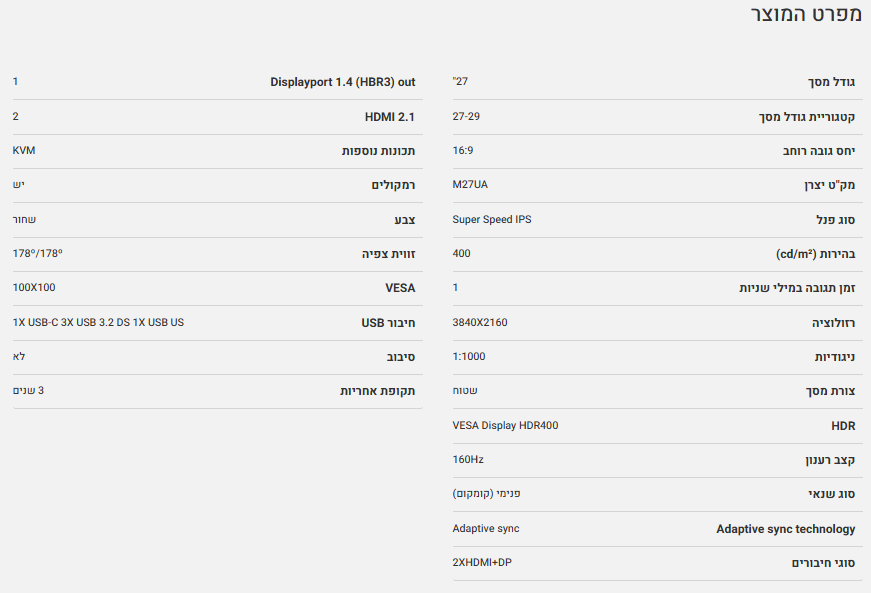Click the 'Adaptive sync technology' label
This screenshot has height=593, width=871.
(x=785, y=529)
